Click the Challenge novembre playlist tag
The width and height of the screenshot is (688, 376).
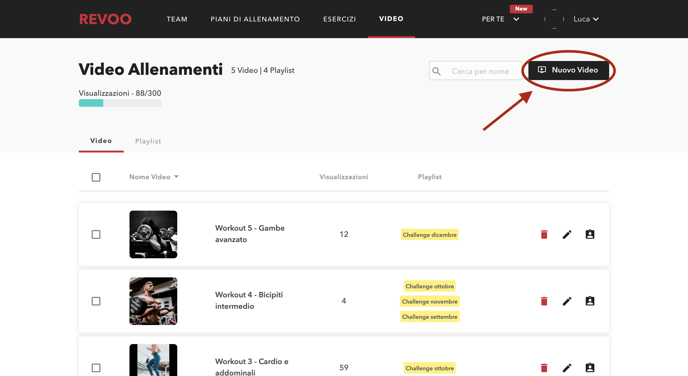tap(430, 301)
